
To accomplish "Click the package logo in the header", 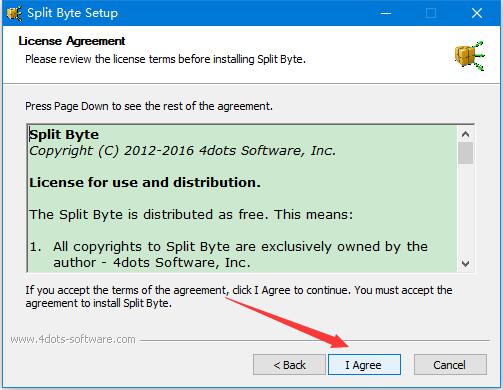I will click(469, 56).
